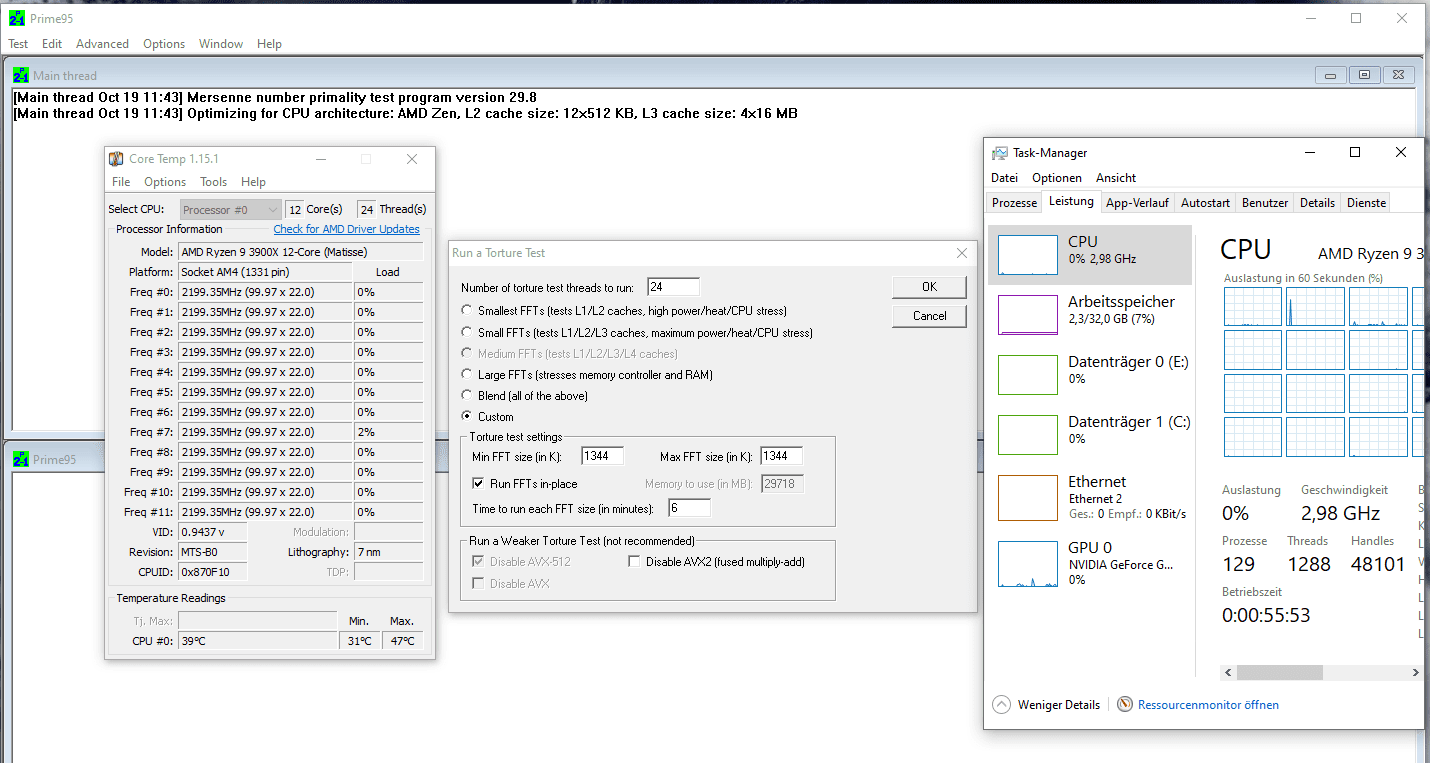Switch to the App-Verlauf tab
This screenshot has height=763, width=1430.
(x=1137, y=202)
